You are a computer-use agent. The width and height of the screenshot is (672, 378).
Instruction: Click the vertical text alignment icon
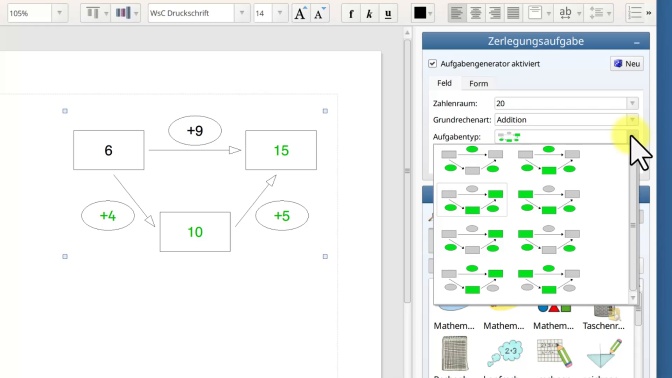pos(535,13)
